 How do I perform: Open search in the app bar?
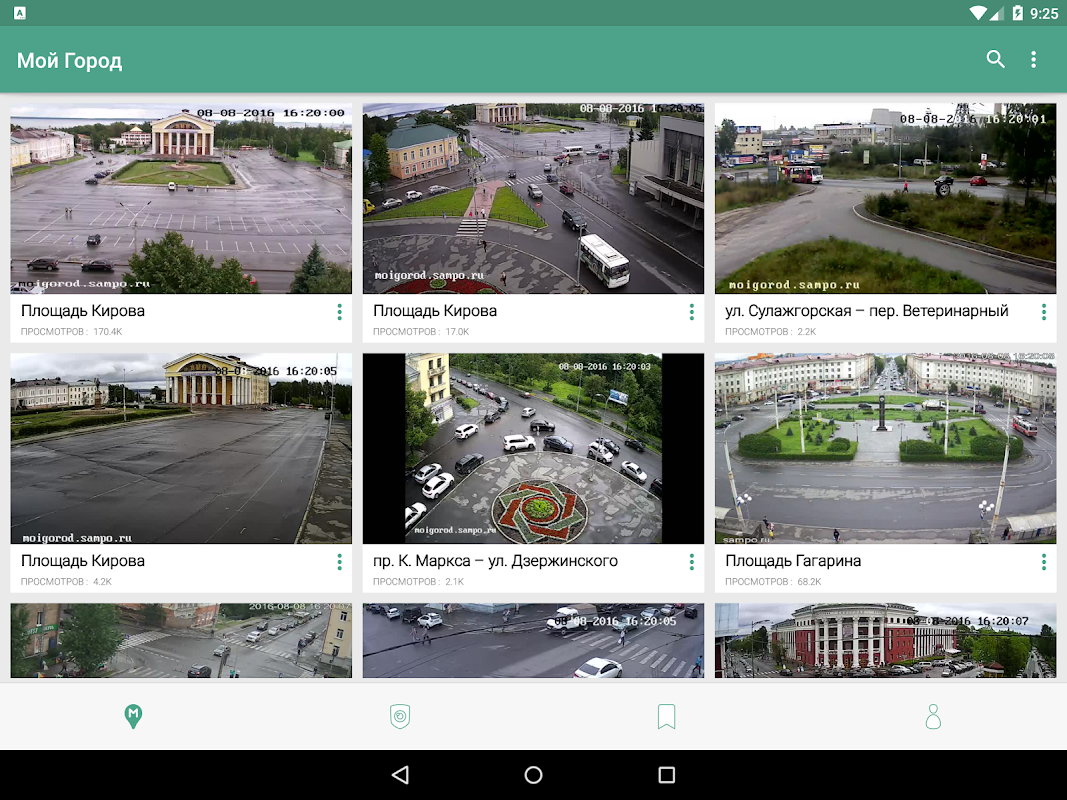click(x=996, y=60)
